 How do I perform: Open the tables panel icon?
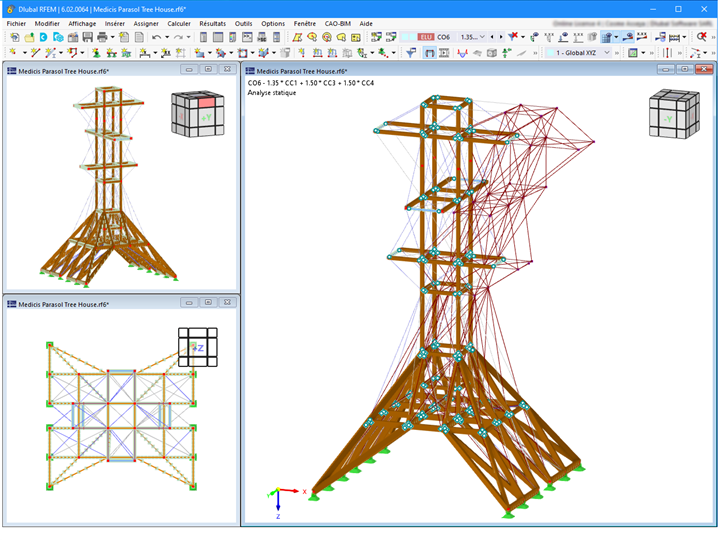point(218,37)
